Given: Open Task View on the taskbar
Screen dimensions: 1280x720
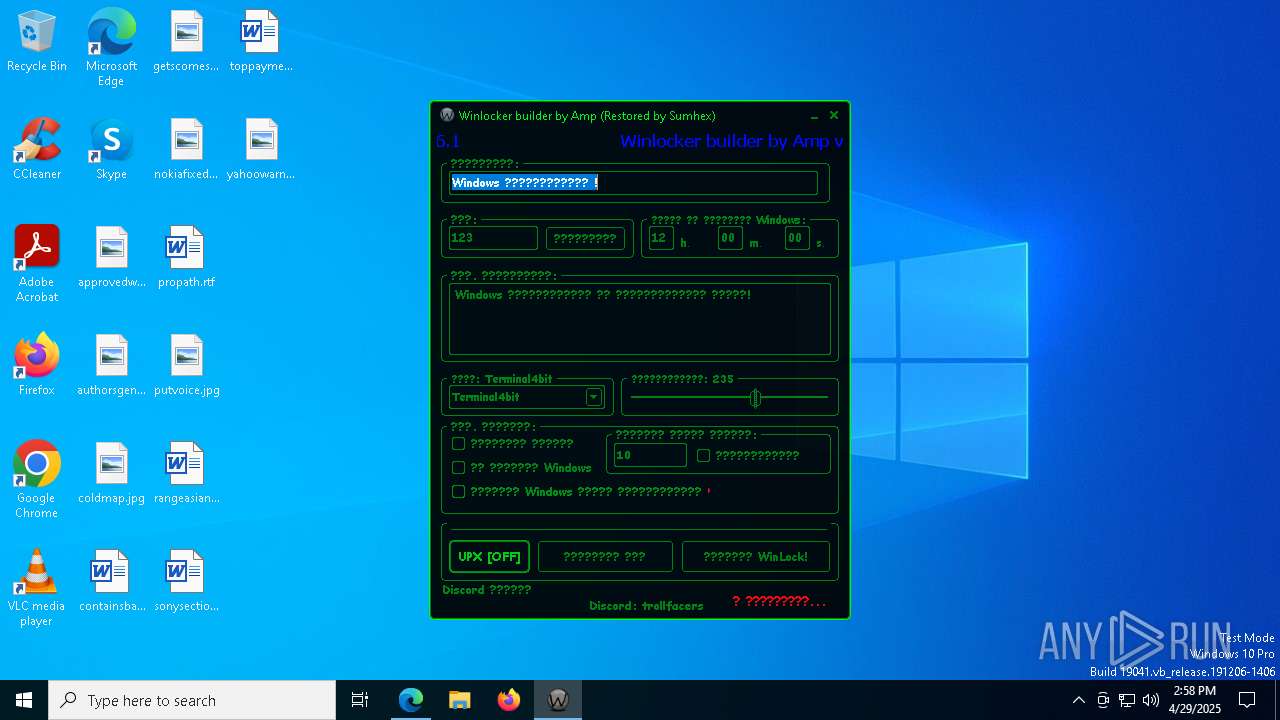Looking at the screenshot, I should [360, 700].
